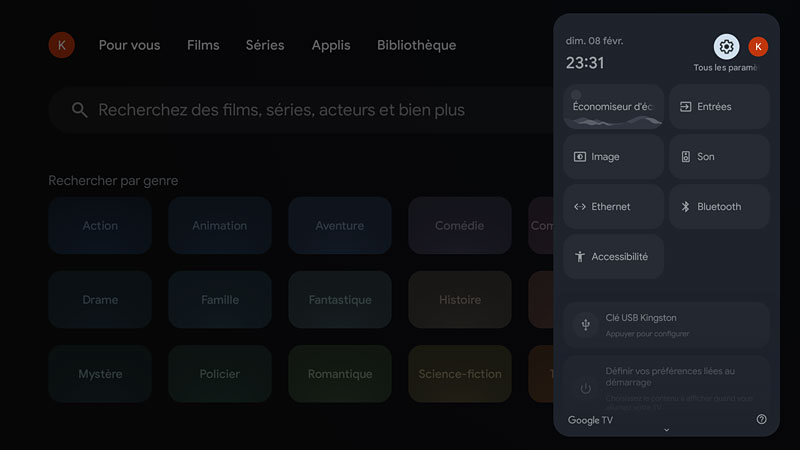Switch to the Films tab
This screenshot has width=800, height=450.
pyautogui.click(x=203, y=45)
